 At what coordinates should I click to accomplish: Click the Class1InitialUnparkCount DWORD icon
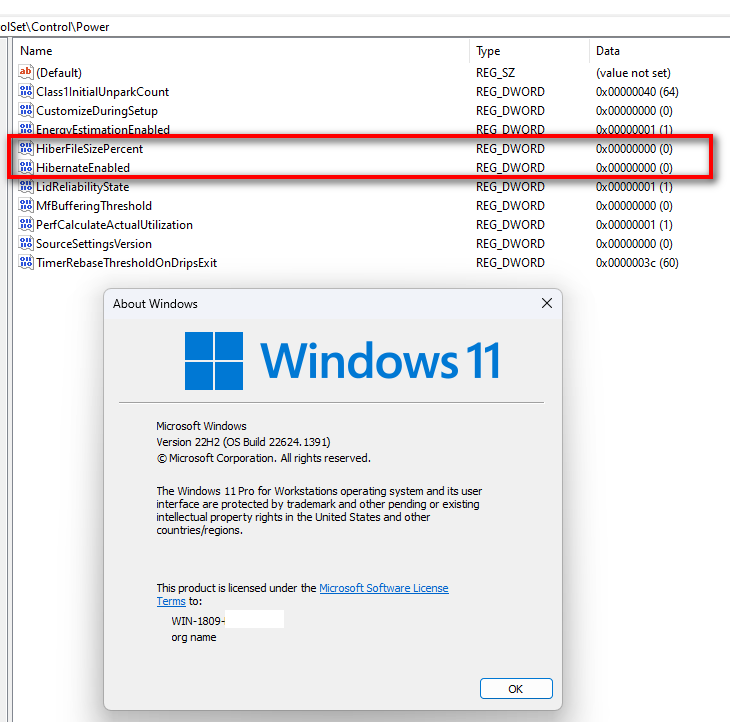point(26,91)
